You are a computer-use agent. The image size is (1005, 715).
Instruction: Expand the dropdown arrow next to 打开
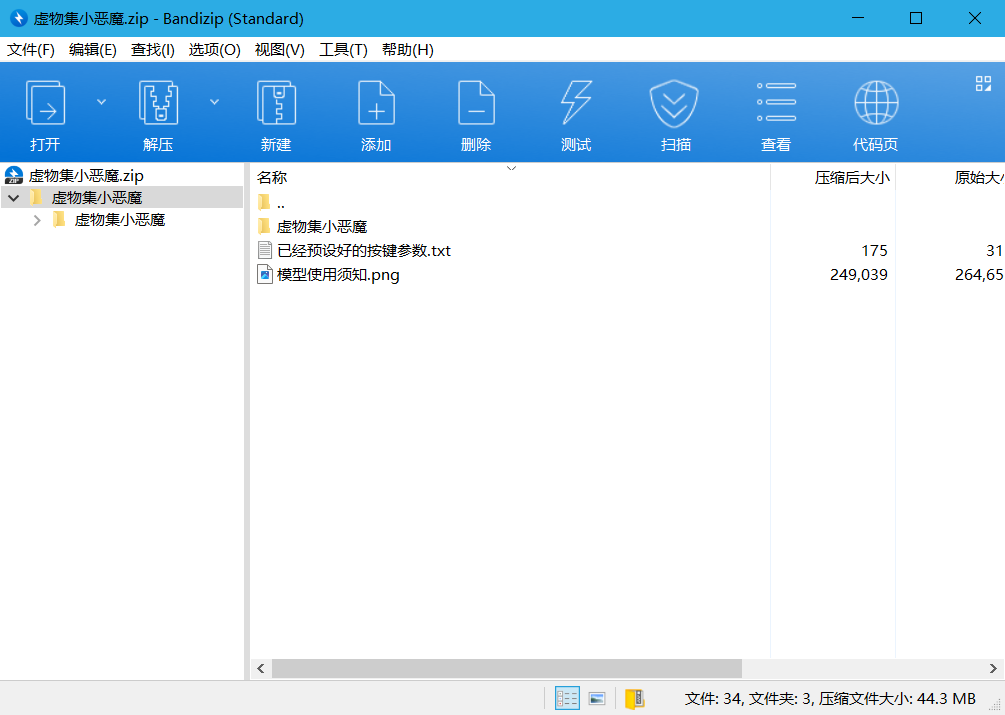coord(101,102)
